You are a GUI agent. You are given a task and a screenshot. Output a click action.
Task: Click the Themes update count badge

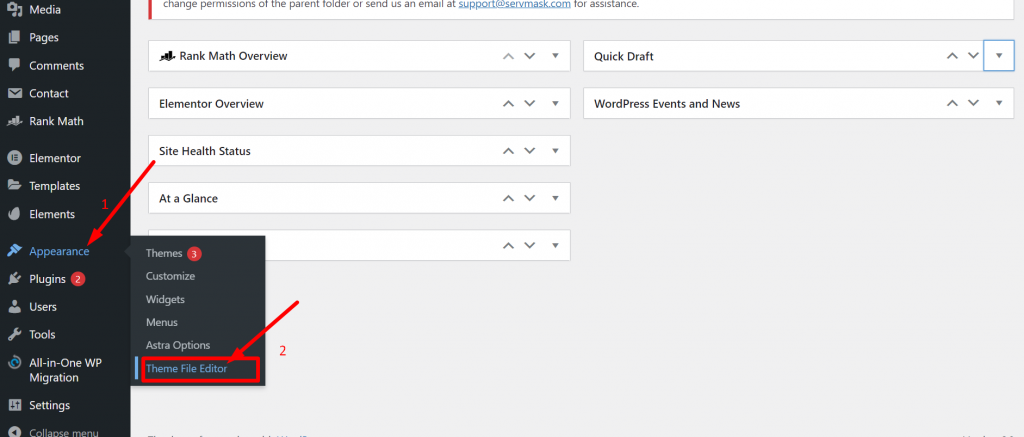tap(194, 253)
